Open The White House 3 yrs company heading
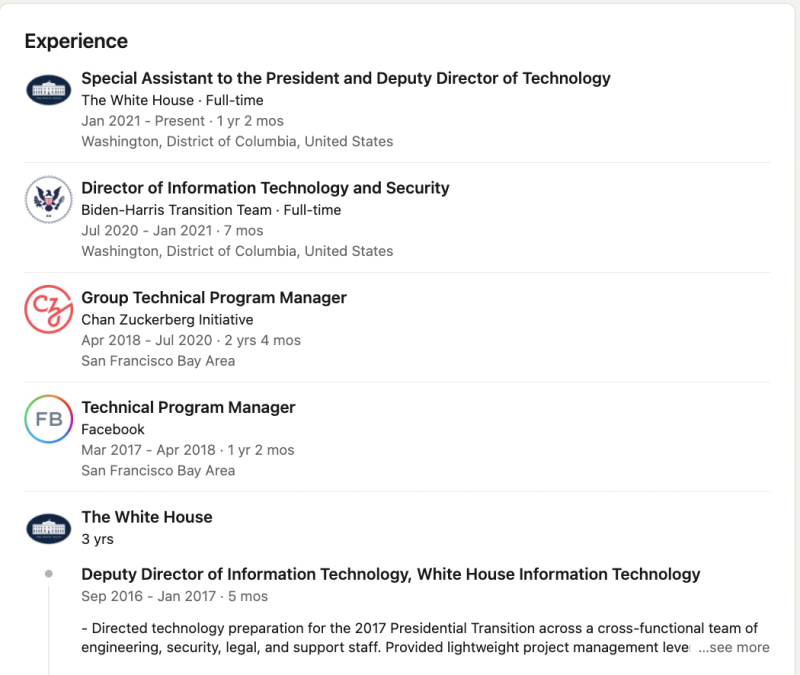This screenshot has height=675, width=800. pyautogui.click(x=147, y=517)
